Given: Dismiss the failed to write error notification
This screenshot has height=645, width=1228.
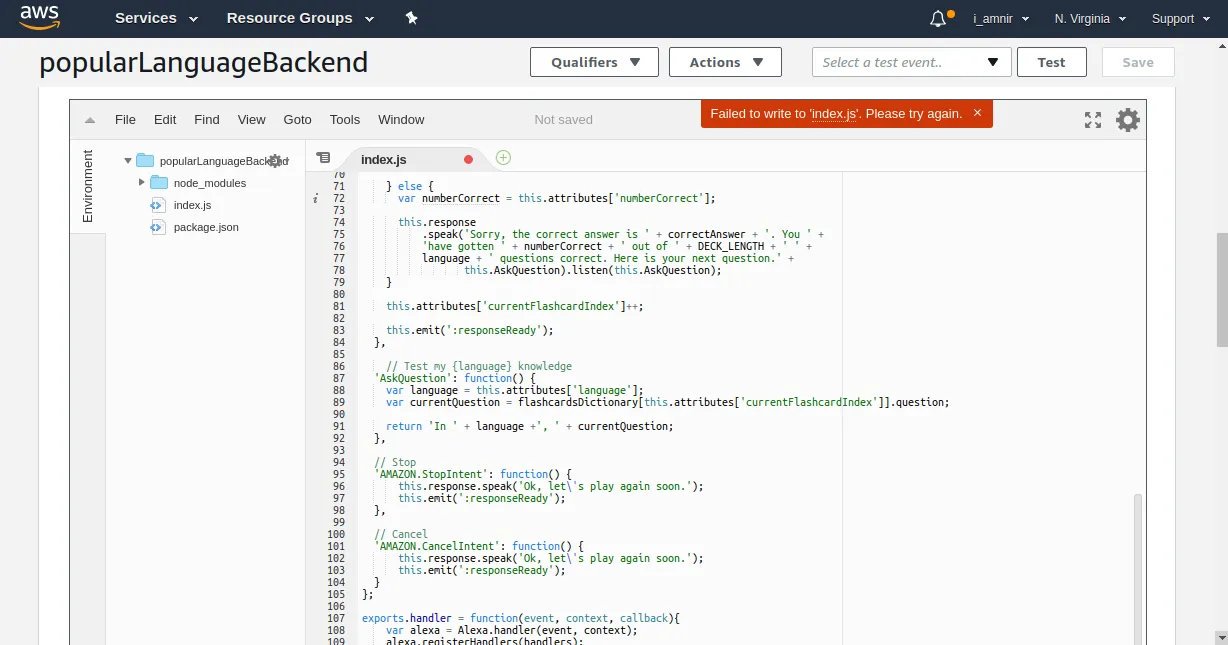Looking at the screenshot, I should (977, 113).
